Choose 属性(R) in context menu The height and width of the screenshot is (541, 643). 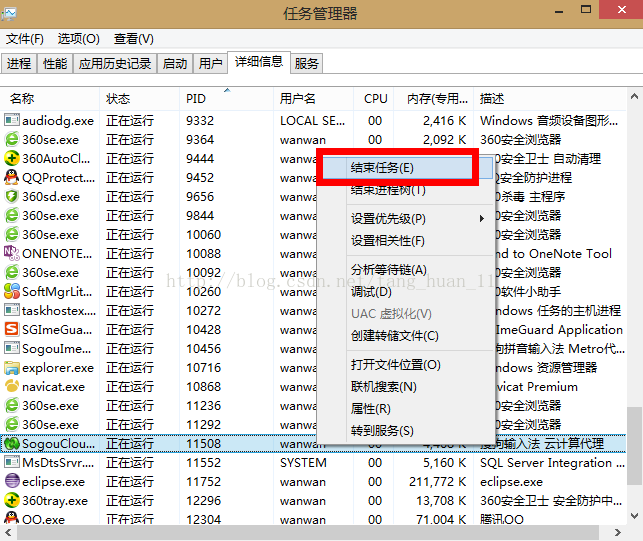pyautogui.click(x=420, y=409)
